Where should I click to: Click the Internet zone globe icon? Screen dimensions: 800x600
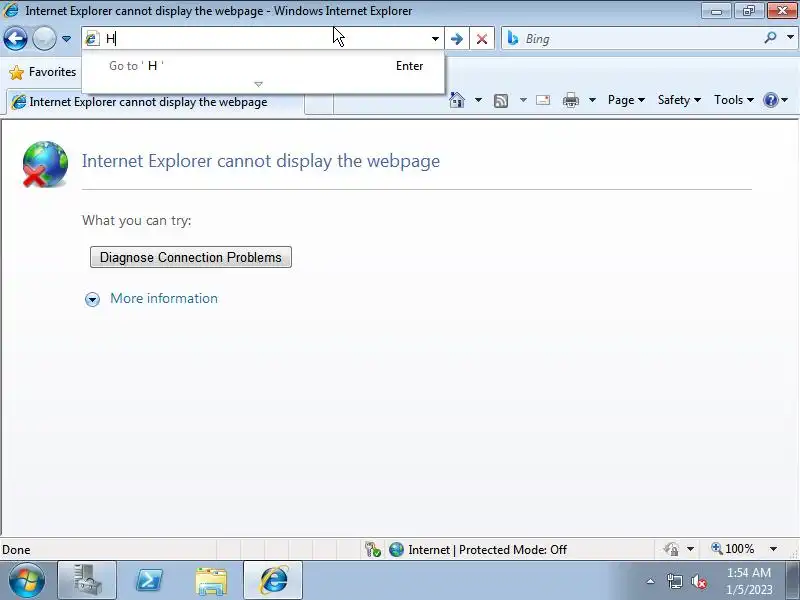[x=396, y=549]
